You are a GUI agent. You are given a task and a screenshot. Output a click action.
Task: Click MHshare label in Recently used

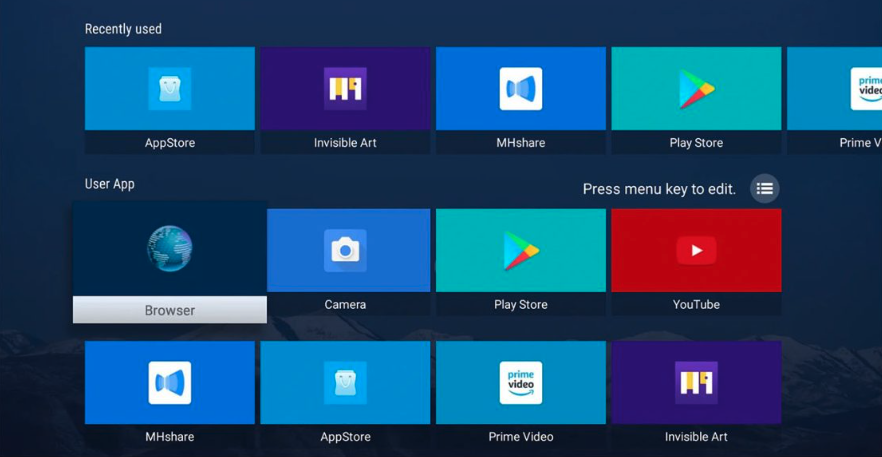pyautogui.click(x=521, y=143)
